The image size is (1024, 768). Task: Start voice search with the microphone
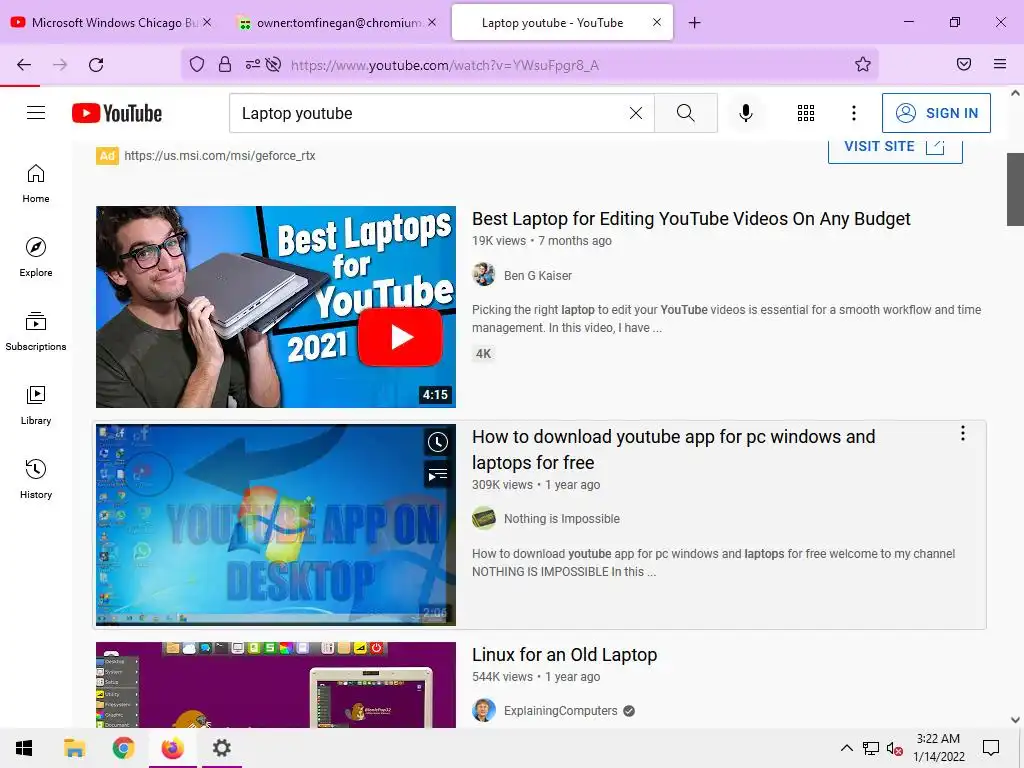point(746,113)
